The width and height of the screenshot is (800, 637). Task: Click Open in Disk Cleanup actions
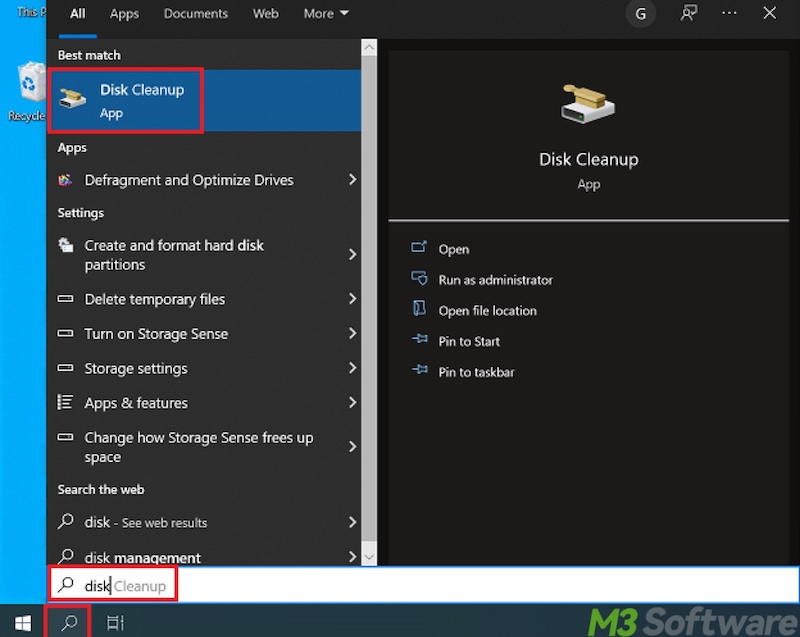pos(454,249)
